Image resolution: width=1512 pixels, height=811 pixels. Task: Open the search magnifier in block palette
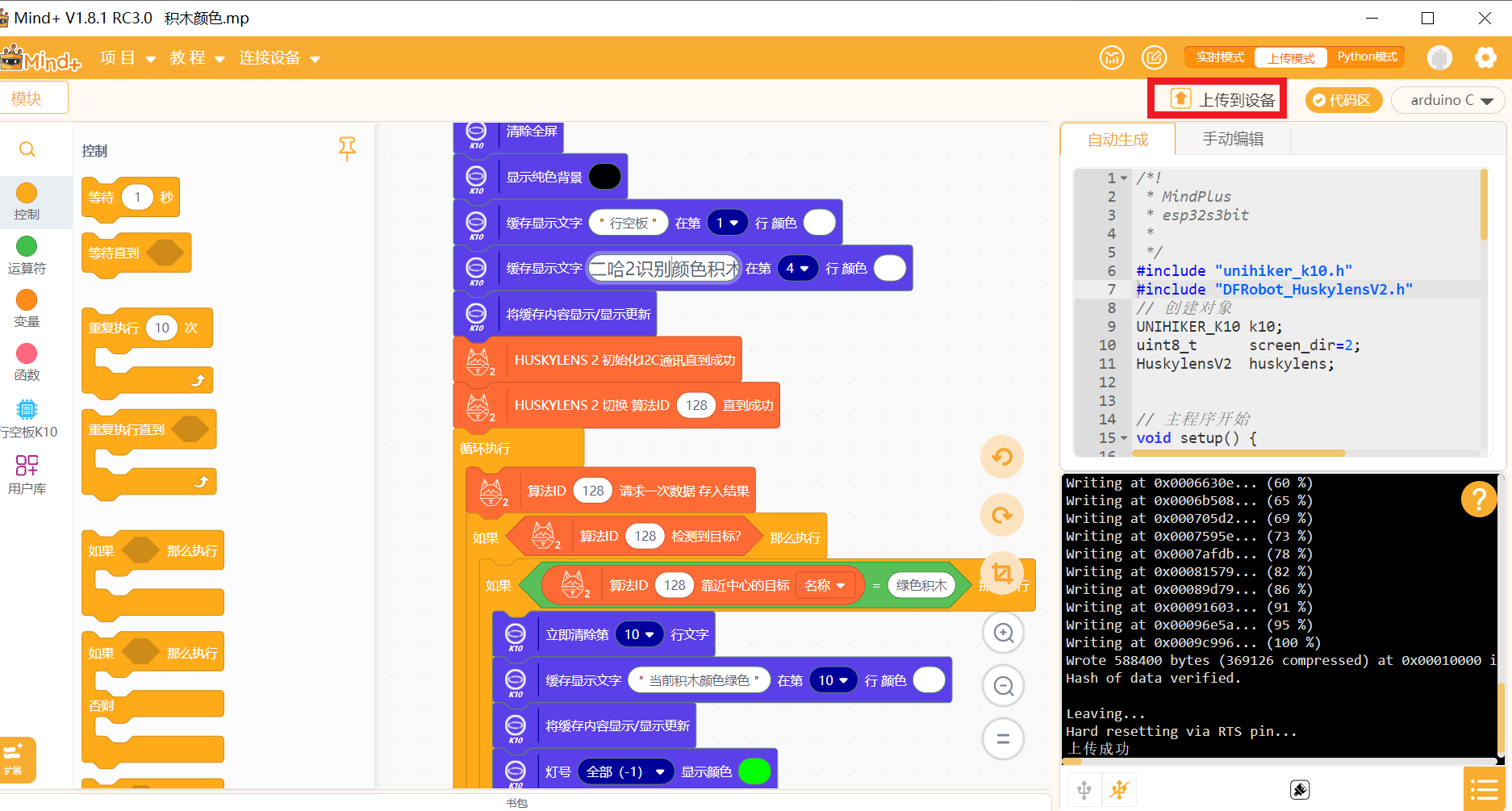(27, 149)
